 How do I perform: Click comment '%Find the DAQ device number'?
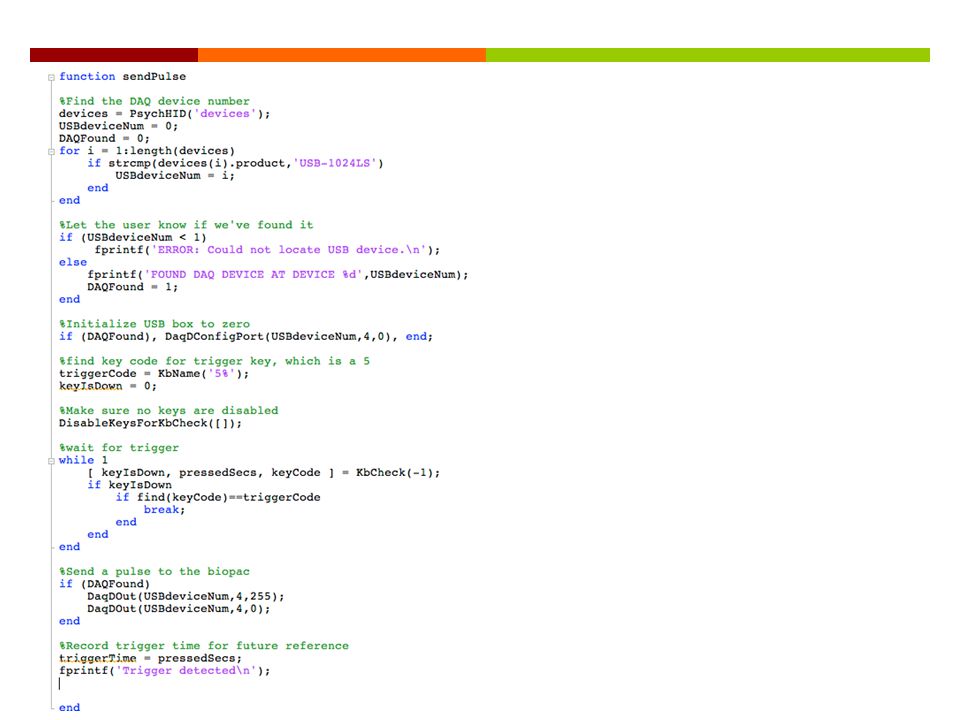coord(154,101)
